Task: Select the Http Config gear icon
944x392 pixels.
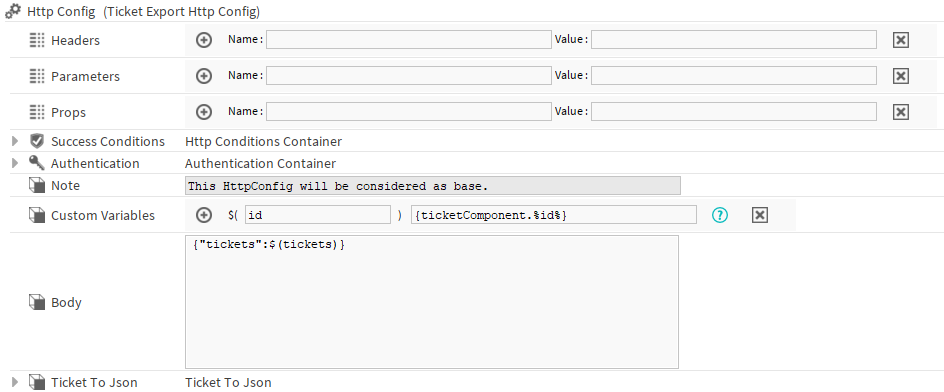Action: coord(13,11)
